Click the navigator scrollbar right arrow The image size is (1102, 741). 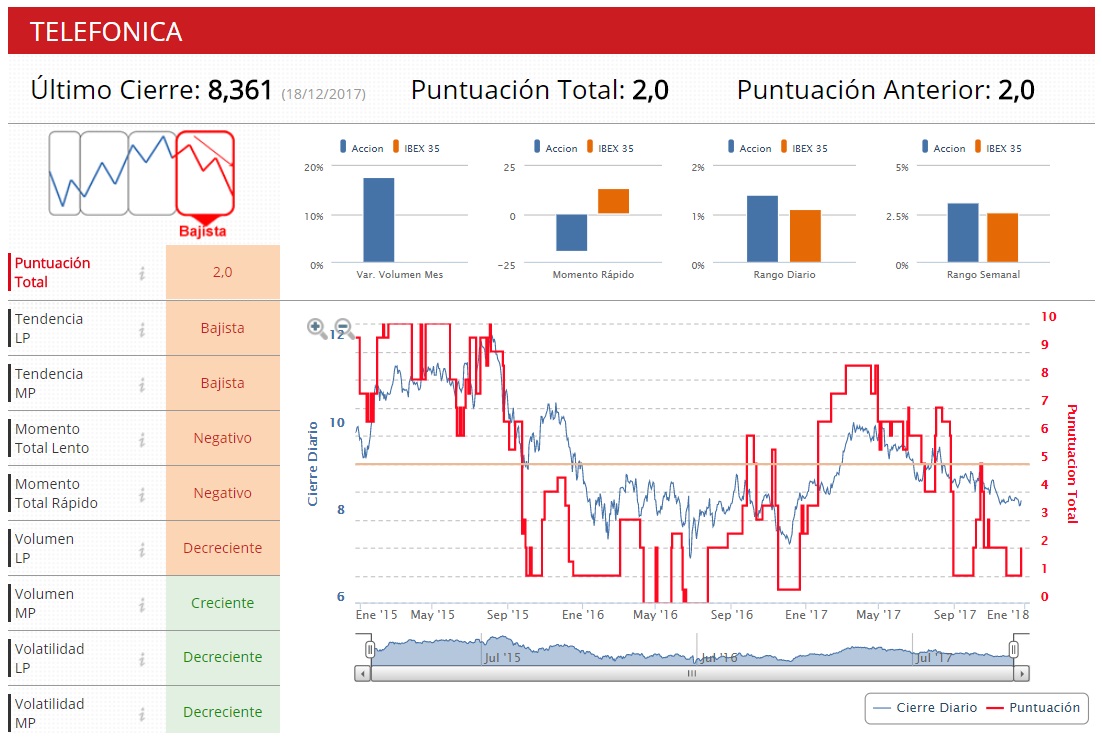pyautogui.click(x=1021, y=674)
